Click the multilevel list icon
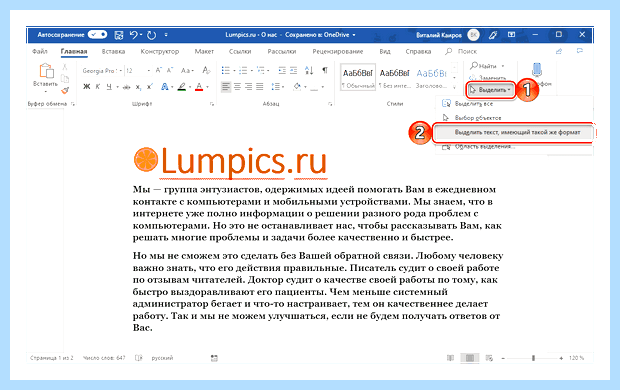 click(x=260, y=70)
